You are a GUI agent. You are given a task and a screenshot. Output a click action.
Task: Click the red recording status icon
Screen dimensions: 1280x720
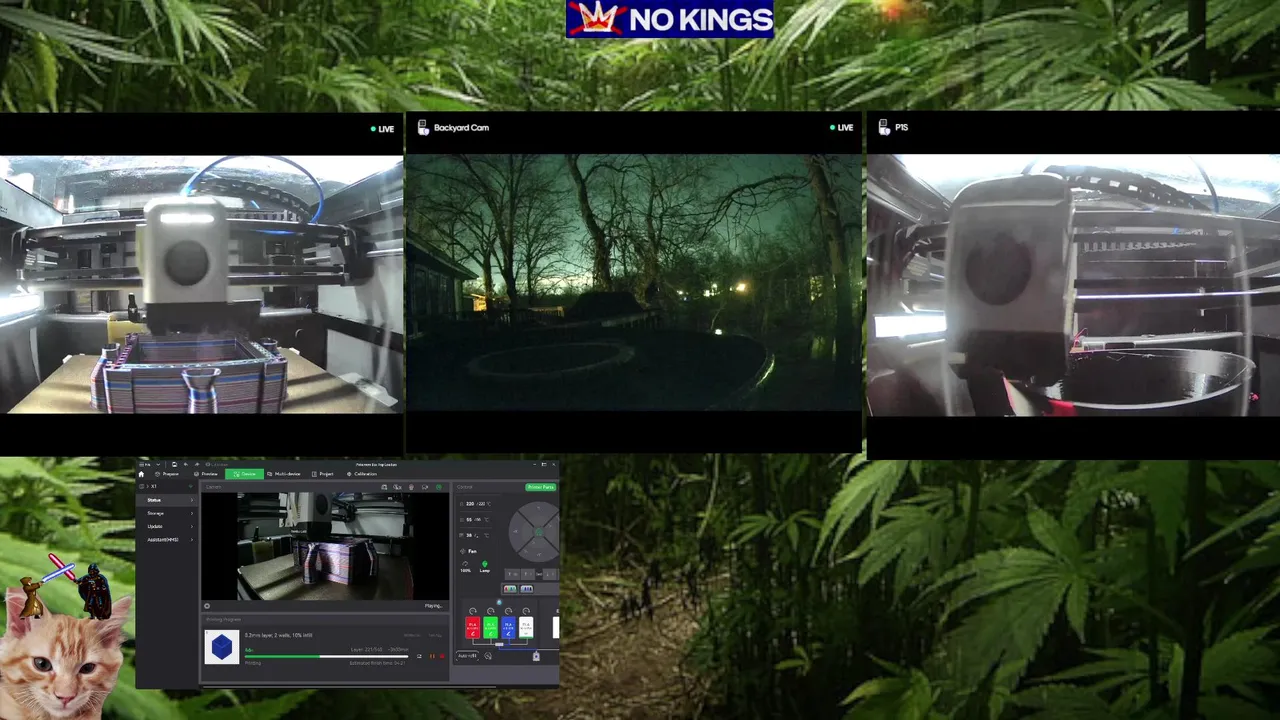click(x=411, y=487)
